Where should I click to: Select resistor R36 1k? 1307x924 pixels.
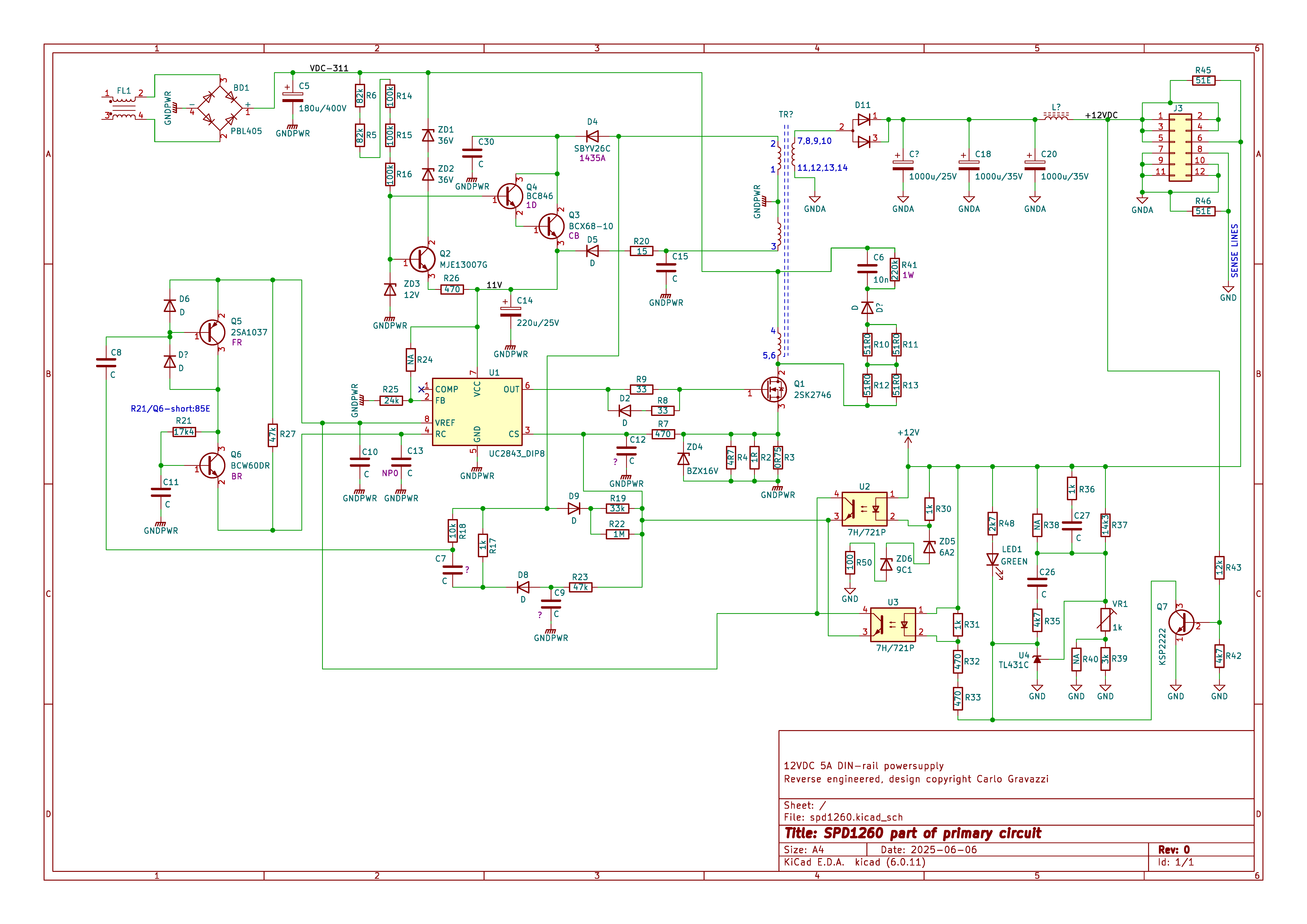[1072, 489]
